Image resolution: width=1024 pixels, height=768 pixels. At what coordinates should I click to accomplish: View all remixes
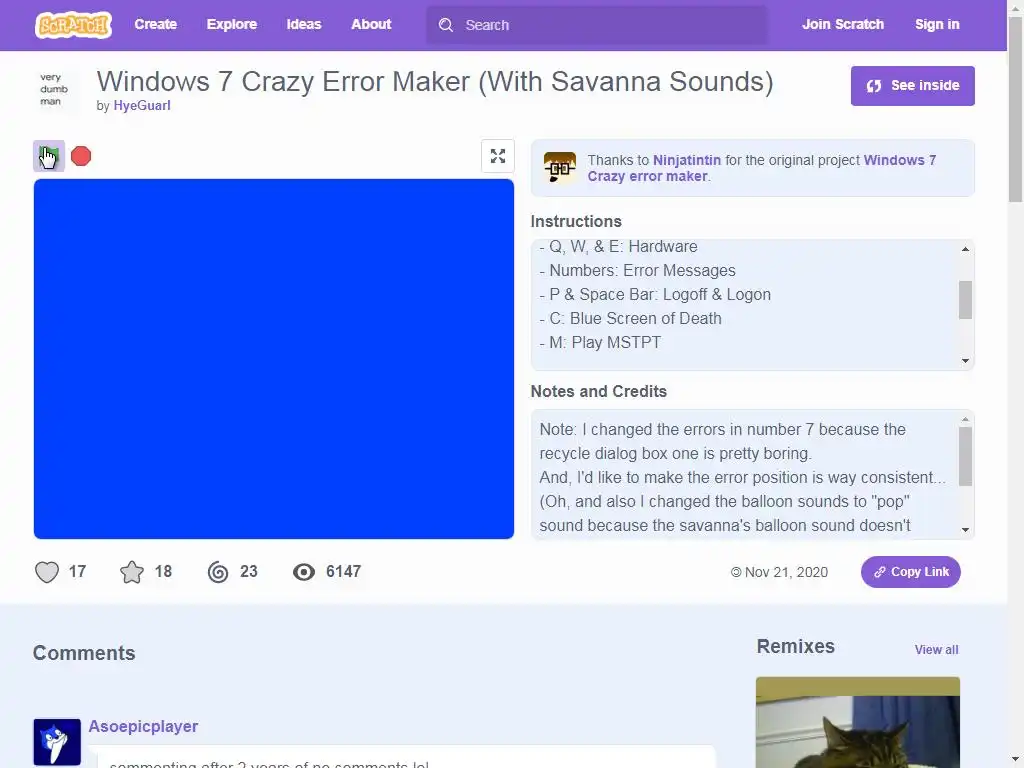click(936, 650)
